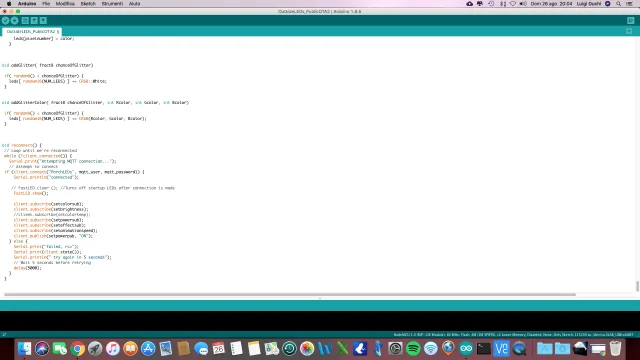
Task: Open Google Chrome from the Dock
Action: point(78,349)
